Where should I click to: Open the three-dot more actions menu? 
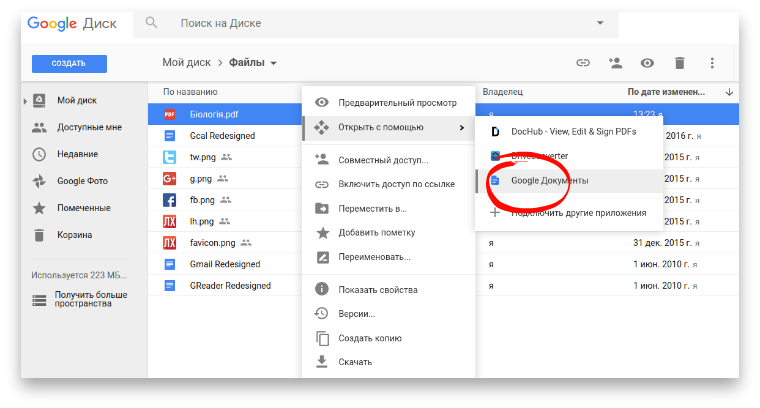coord(712,63)
